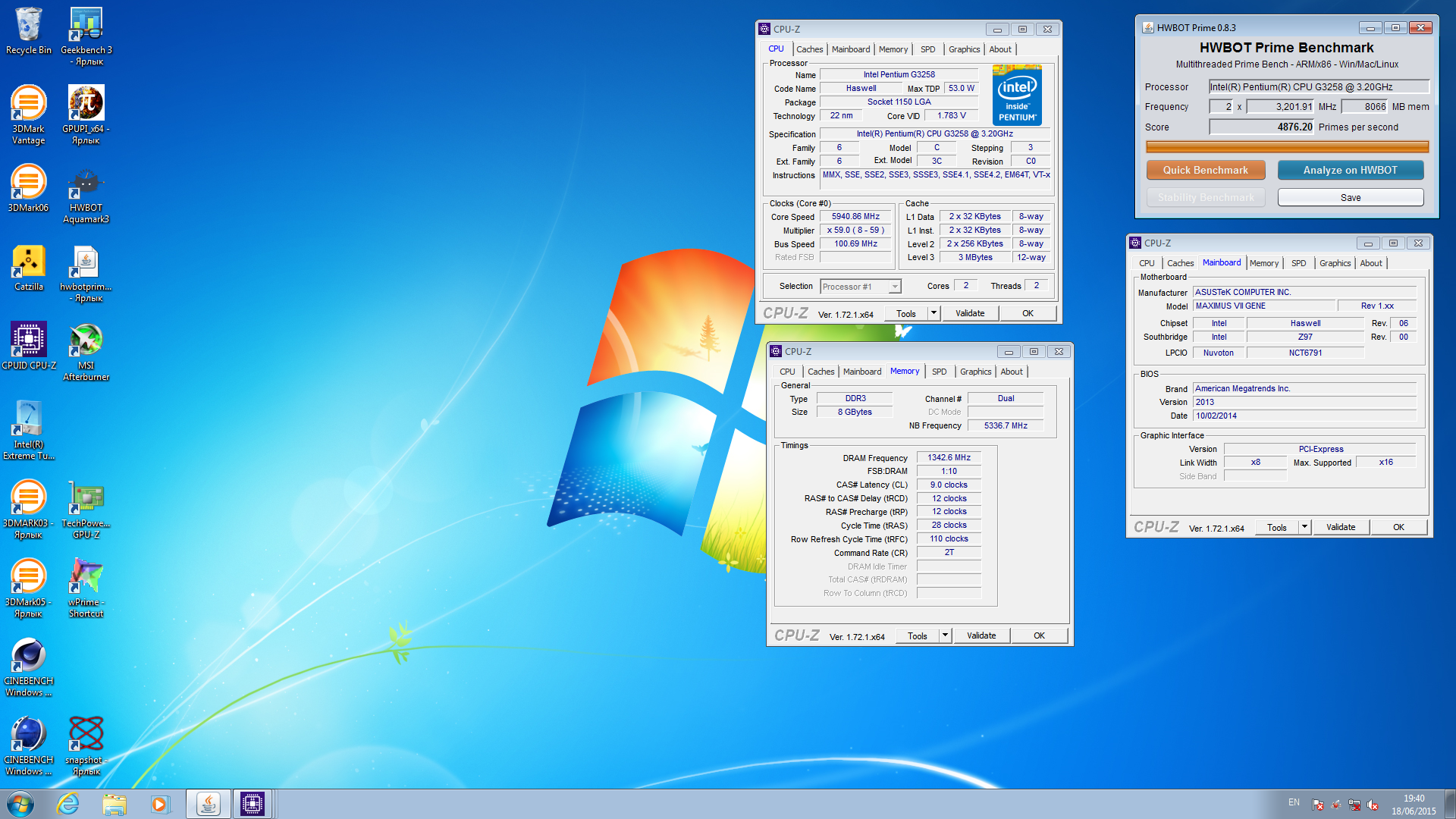Click the MAXIMUS VII GENE model field
The image size is (1456, 819).
[1264, 306]
